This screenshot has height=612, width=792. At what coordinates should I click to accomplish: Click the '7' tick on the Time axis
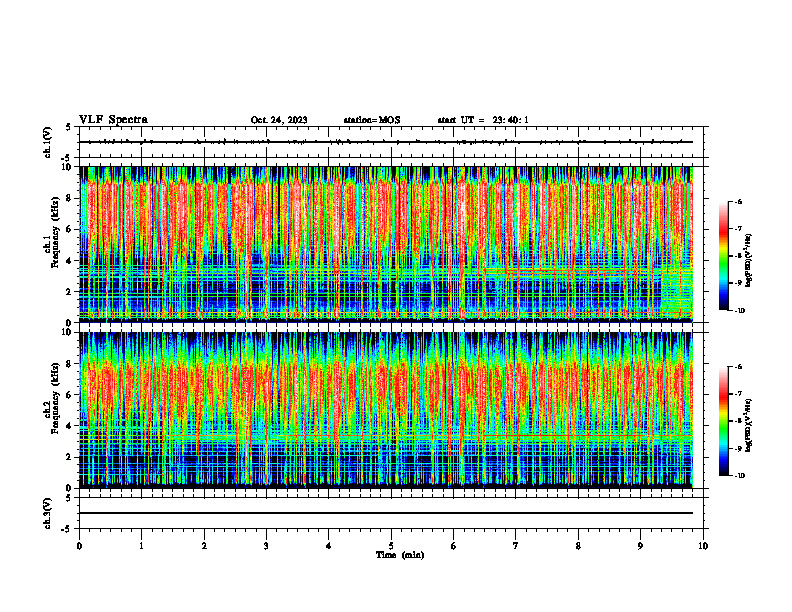point(516,546)
